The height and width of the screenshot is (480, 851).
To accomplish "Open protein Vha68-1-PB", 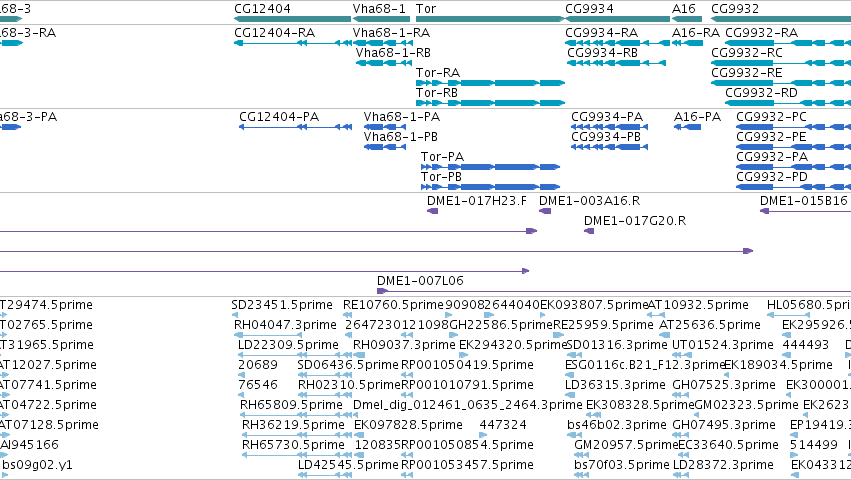I will [x=401, y=137].
